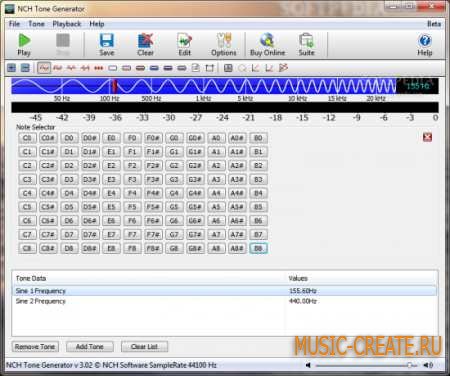The width and height of the screenshot is (450, 376).
Task: Open the Help menu
Action: [x=97, y=24]
